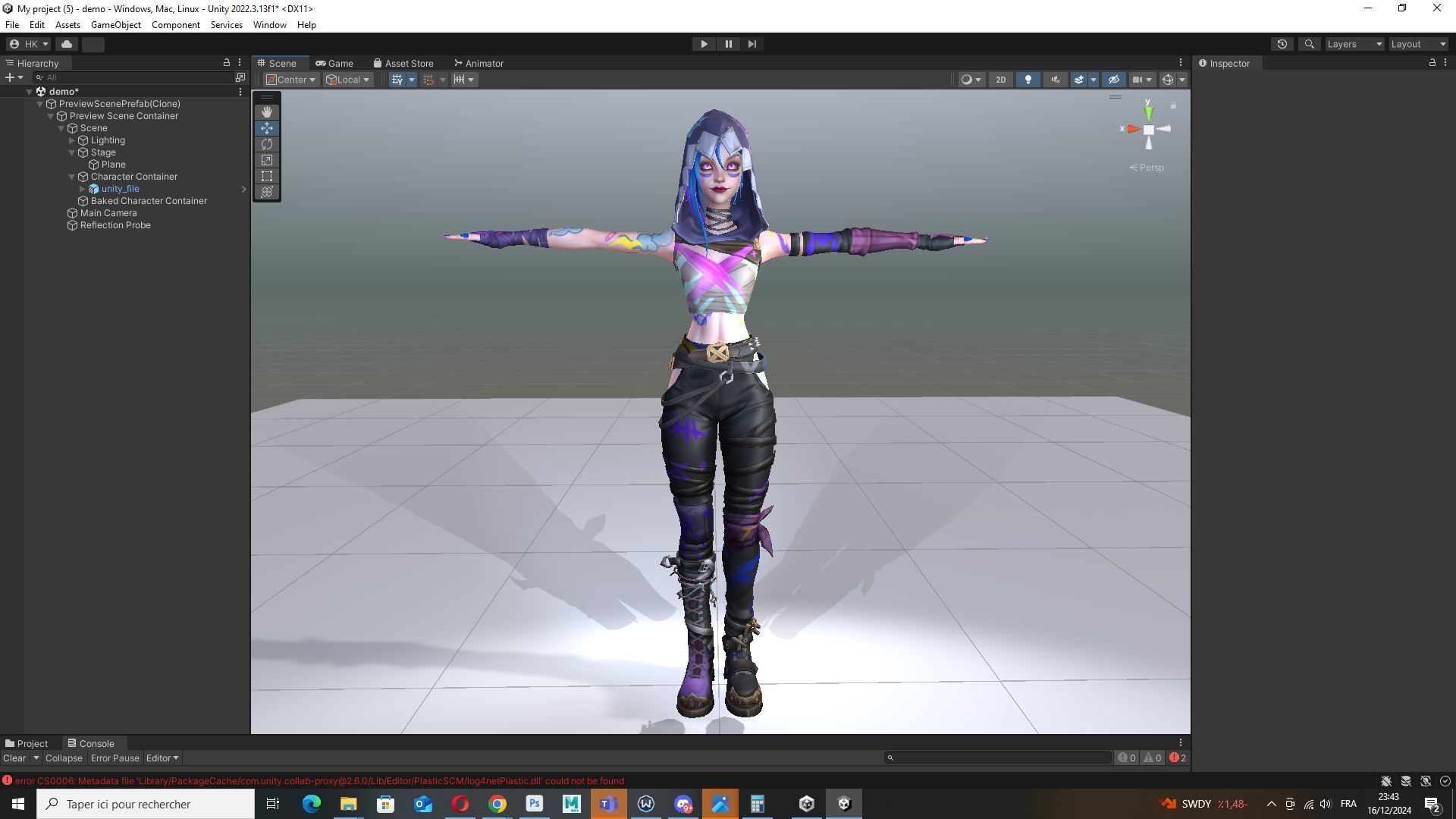Toggle 2D scene view mode

1001,80
